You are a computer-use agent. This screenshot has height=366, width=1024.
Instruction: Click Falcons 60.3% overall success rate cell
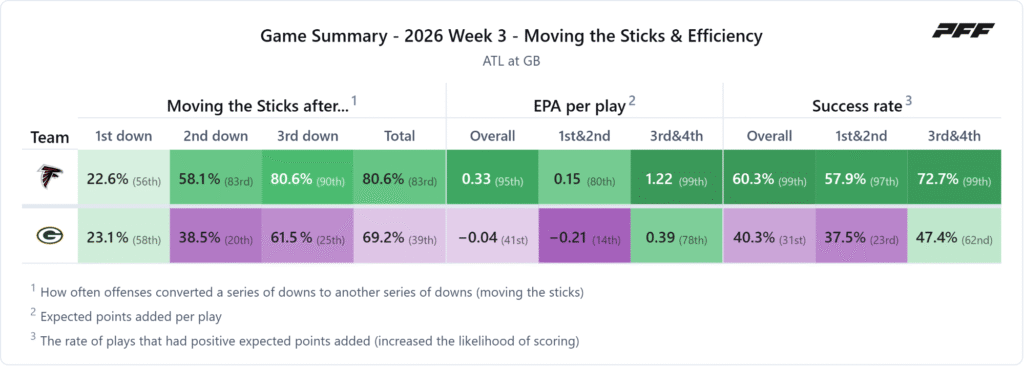[x=769, y=178]
